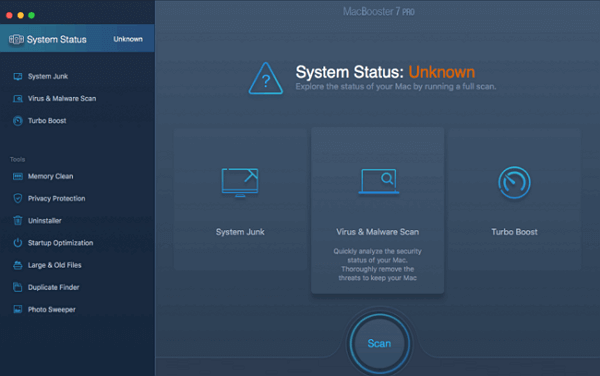The height and width of the screenshot is (376, 600).
Task: Click the warning triangle question mark icon
Action: pyautogui.click(x=266, y=79)
